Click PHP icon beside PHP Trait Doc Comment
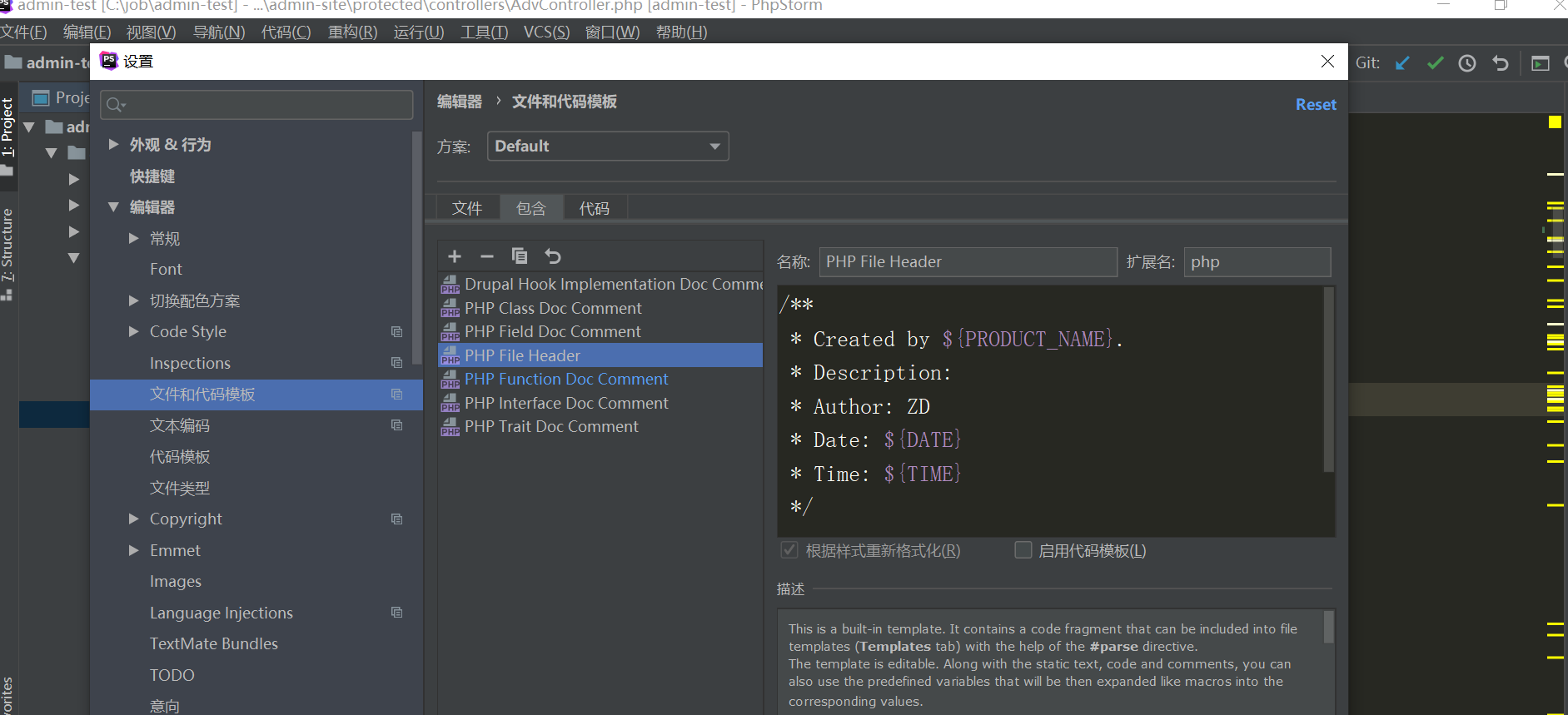 pos(450,427)
